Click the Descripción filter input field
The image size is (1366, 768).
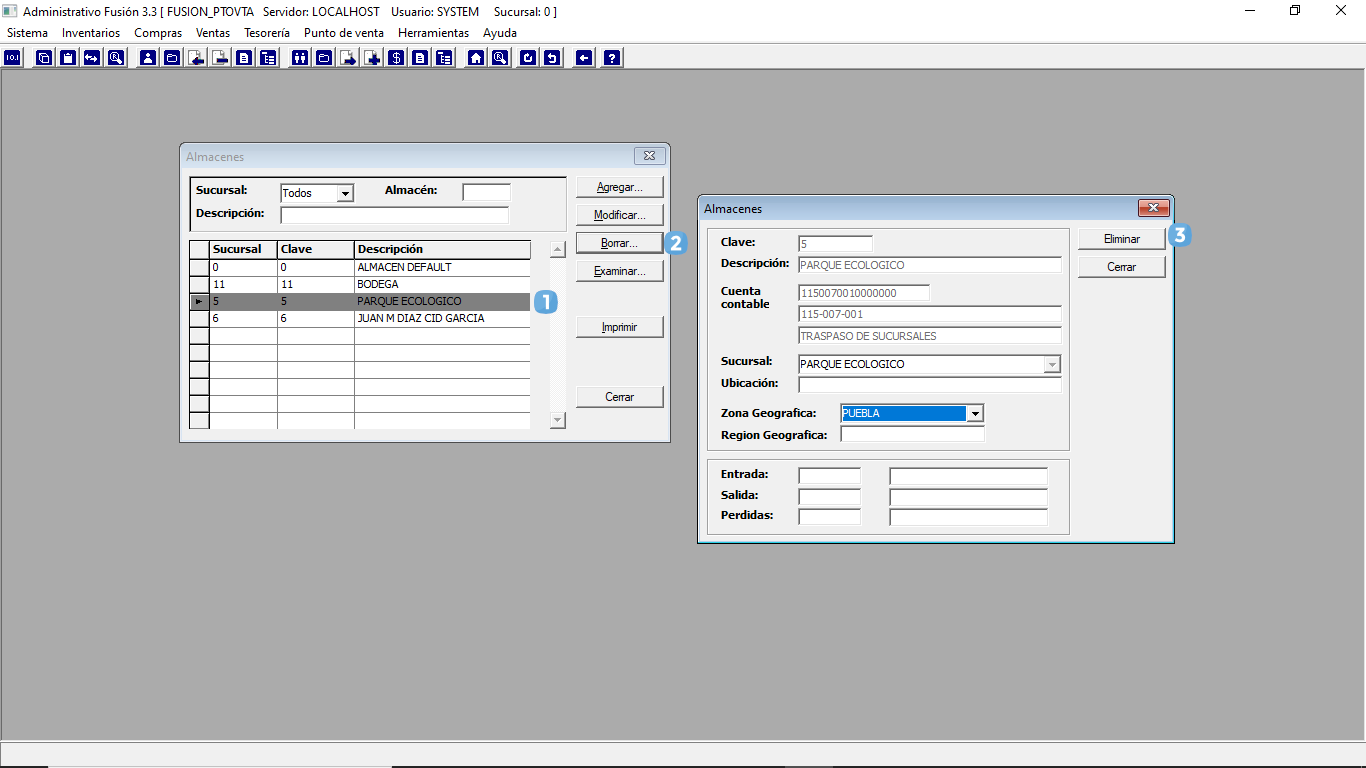395,215
